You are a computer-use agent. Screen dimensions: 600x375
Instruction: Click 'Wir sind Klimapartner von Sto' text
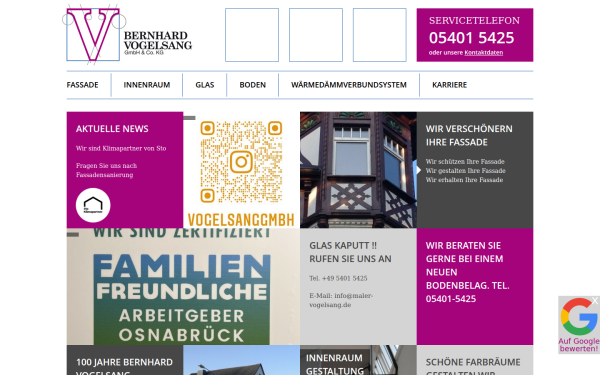tap(121, 148)
